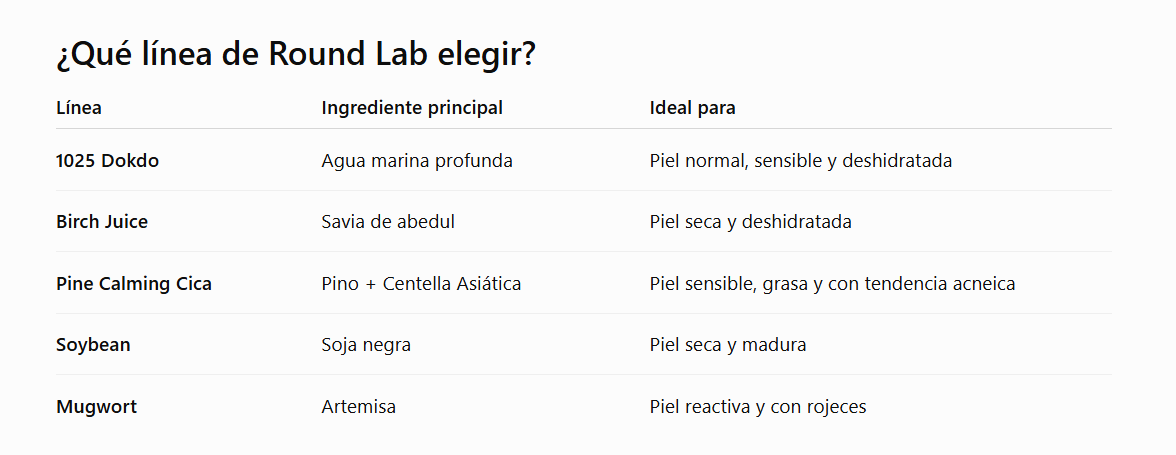Screen dimensions: 1176x455
Task: Click the 'Savia de abedul' ingredient cell
Action: [x=388, y=222]
